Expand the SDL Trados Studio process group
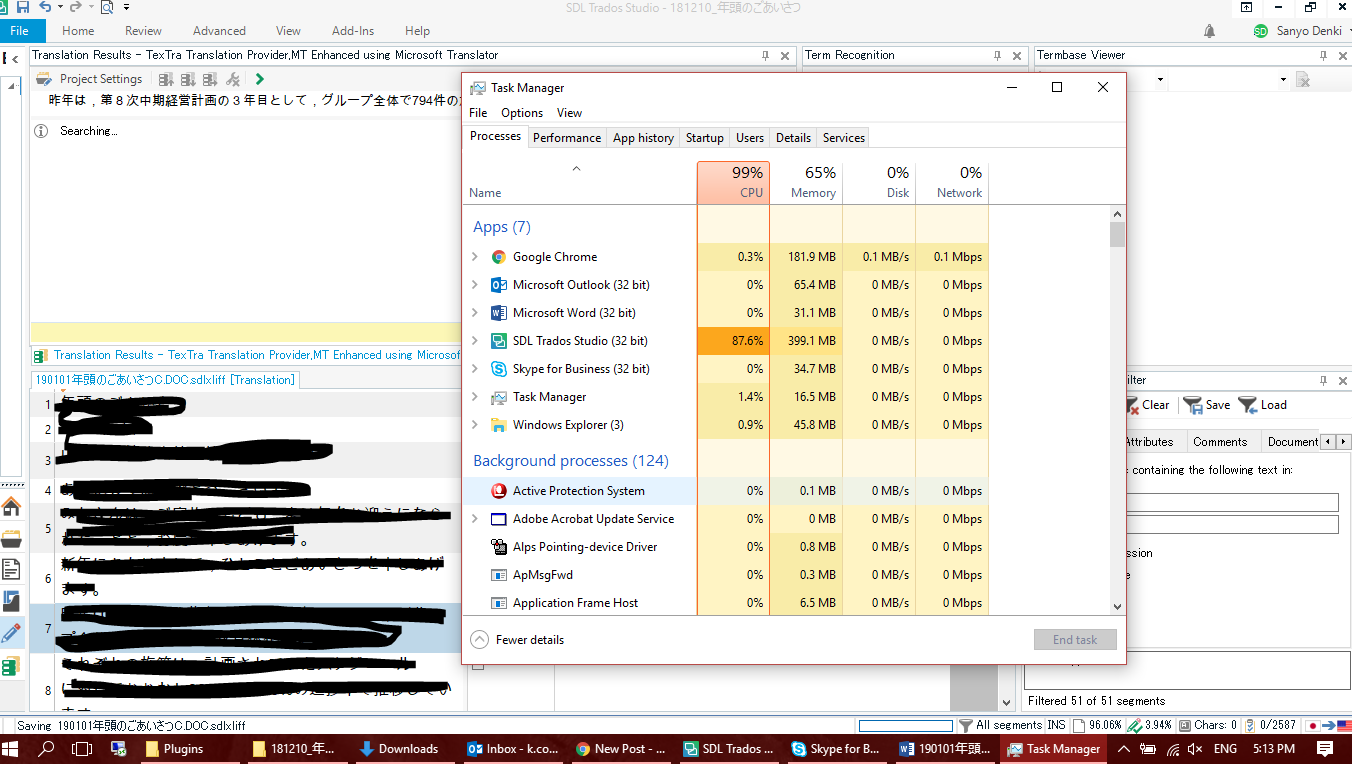The width and height of the screenshot is (1352, 764). [475, 341]
